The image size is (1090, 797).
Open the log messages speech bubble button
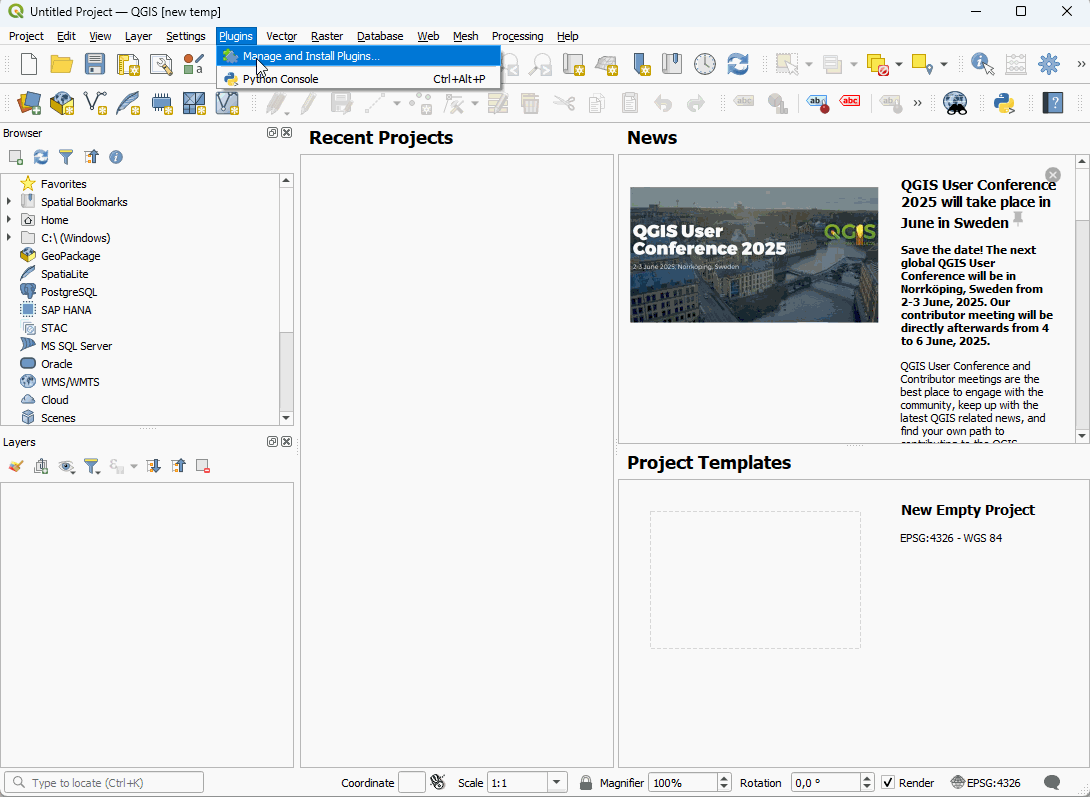click(1052, 782)
